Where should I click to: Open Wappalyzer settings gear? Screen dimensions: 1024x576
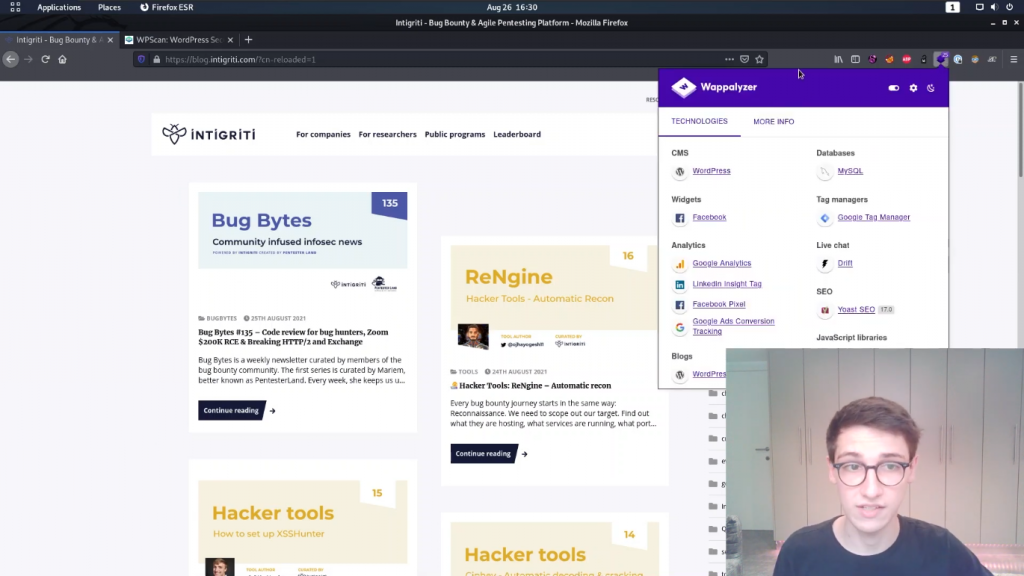coord(913,88)
